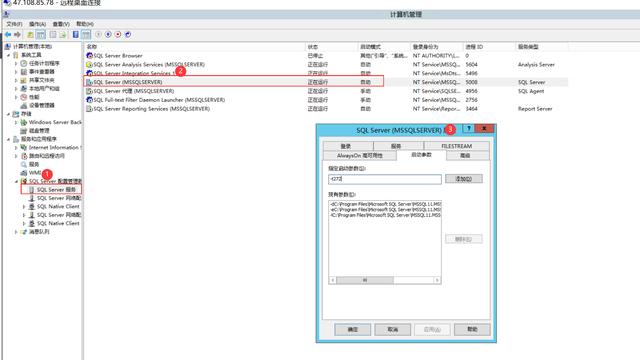Viewport: 640px width, 360px height.
Task: Expand the 消息队列 tree node
Action: point(16,232)
